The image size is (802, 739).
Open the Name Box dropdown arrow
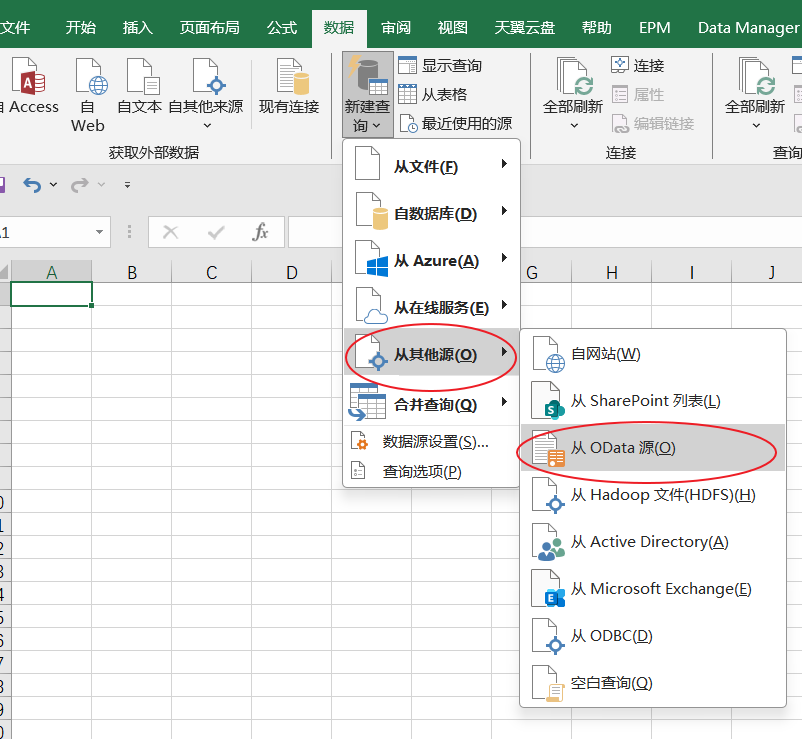click(x=100, y=232)
